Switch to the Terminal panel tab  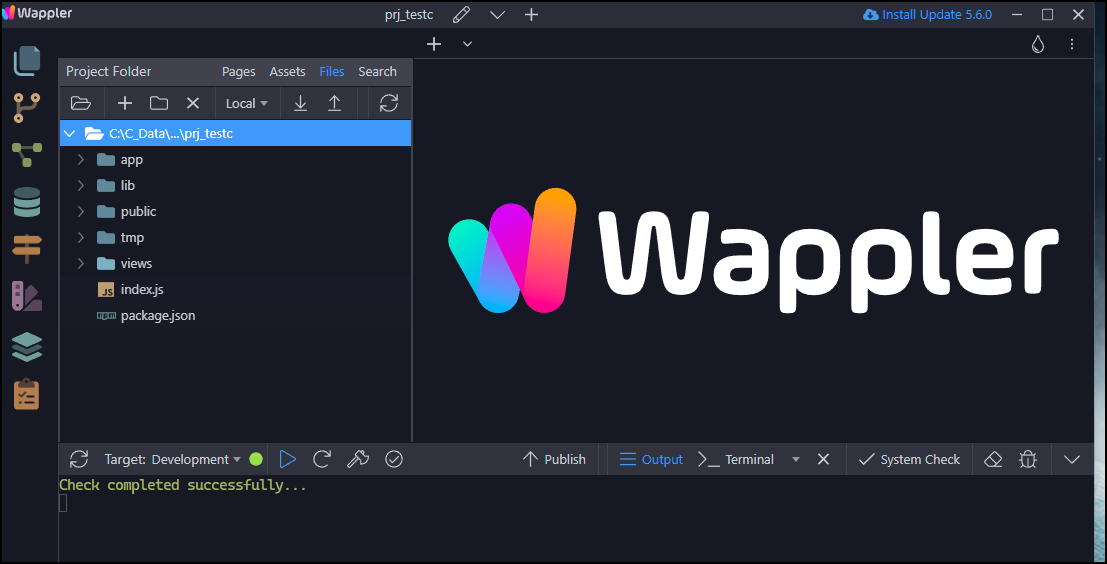point(736,460)
